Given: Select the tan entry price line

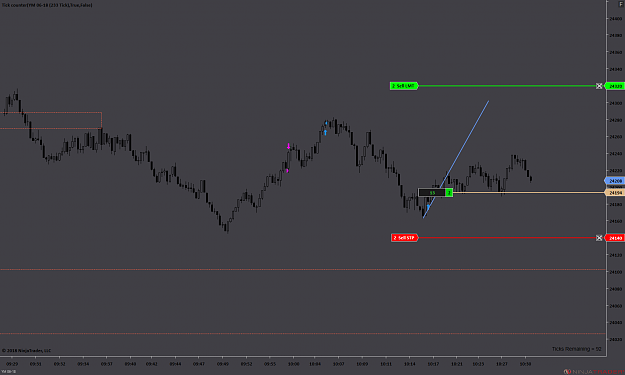Looking at the screenshot, I should pyautogui.click(x=528, y=193).
